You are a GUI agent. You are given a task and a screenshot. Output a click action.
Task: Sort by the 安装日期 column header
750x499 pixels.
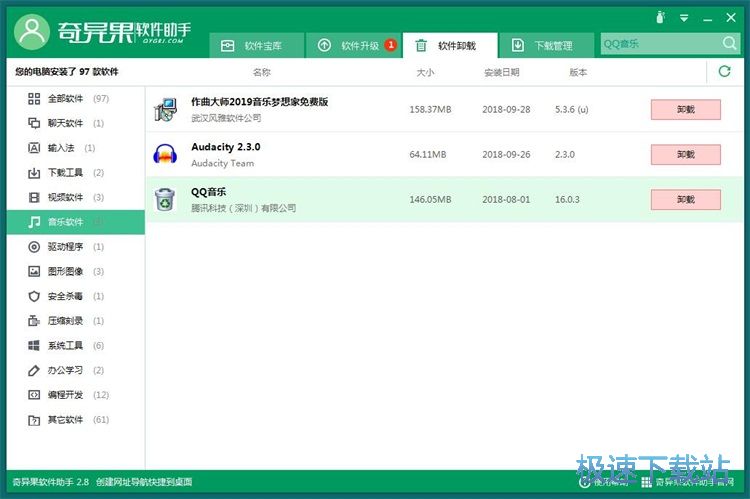[501, 72]
